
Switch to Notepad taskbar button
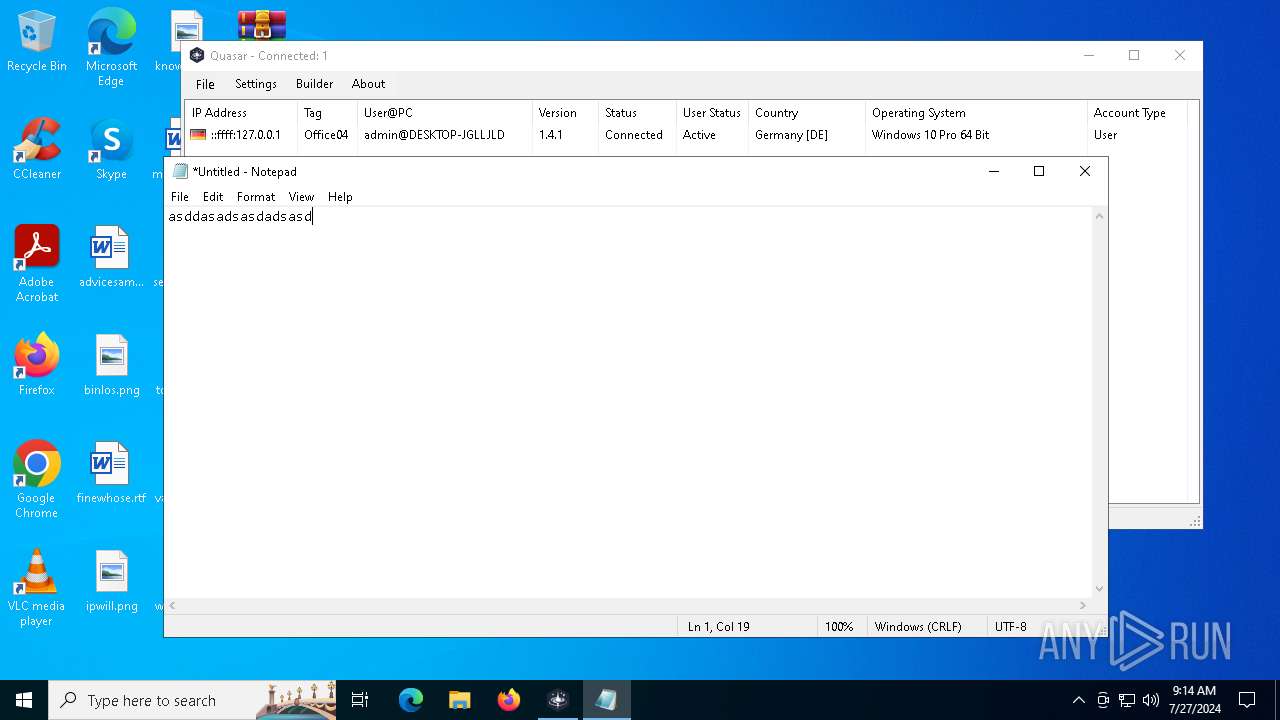607,700
